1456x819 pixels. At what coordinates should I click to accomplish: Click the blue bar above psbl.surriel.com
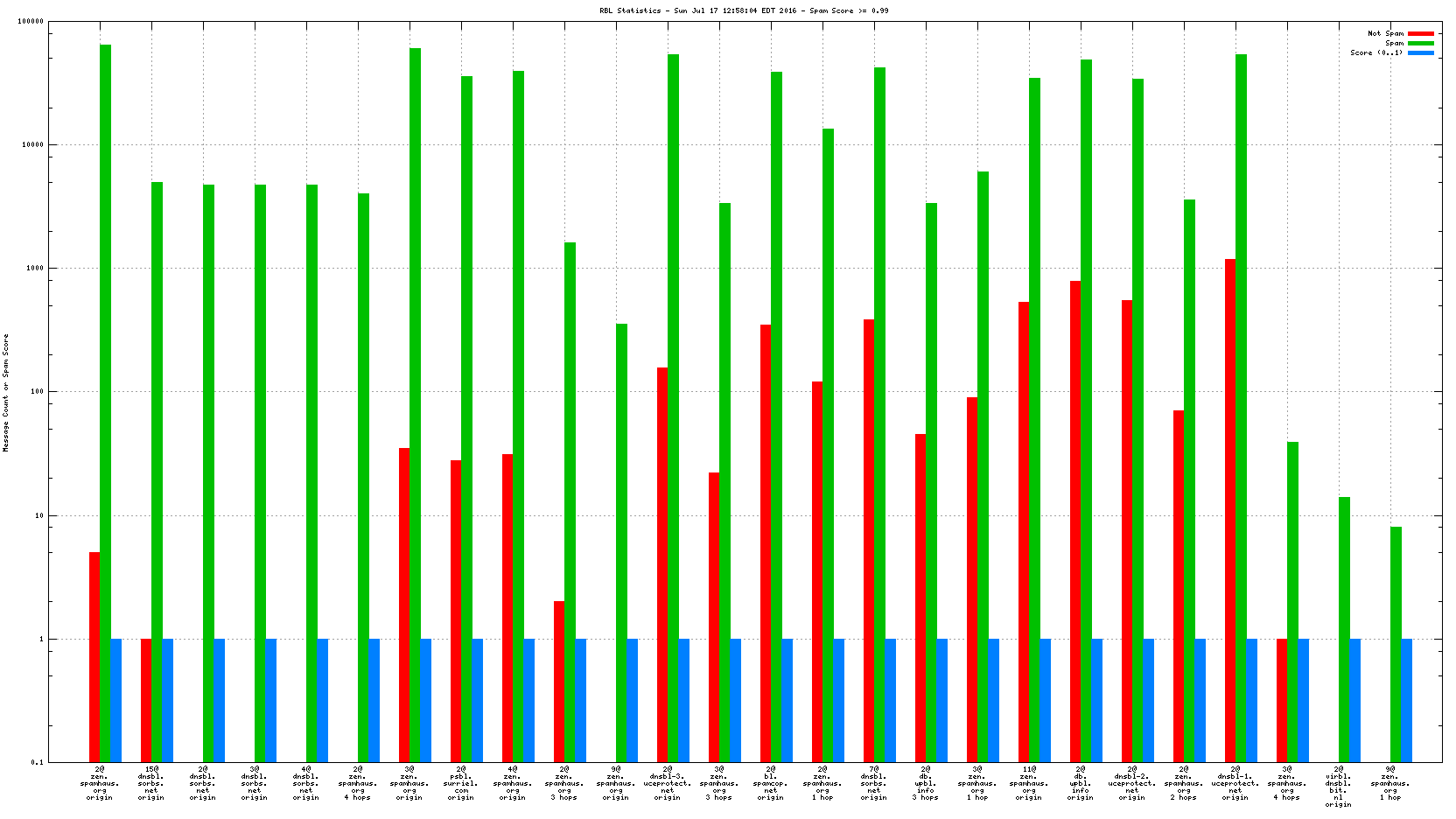(478, 700)
